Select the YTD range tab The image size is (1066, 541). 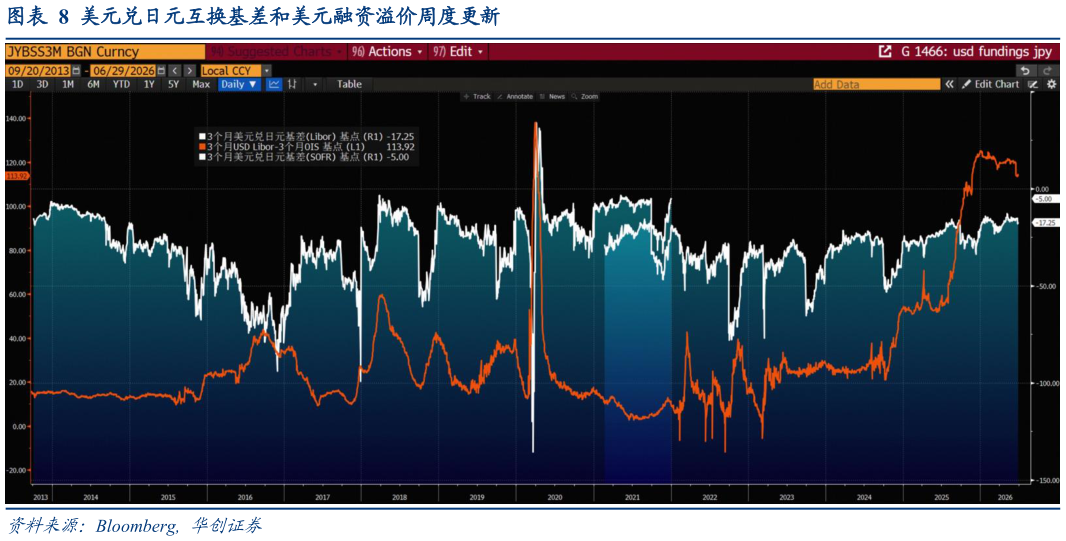(x=122, y=84)
